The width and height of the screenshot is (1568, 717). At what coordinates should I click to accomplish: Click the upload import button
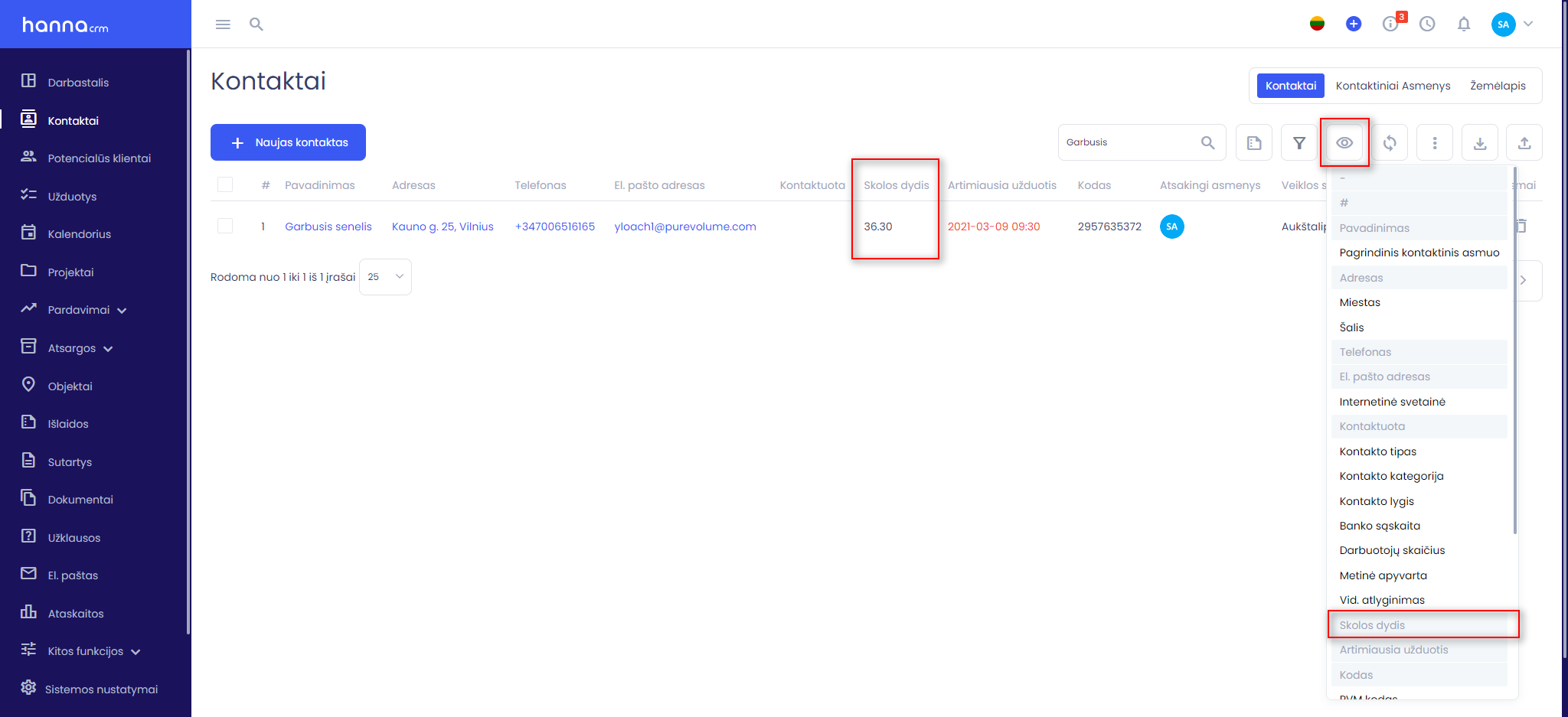click(x=1524, y=142)
